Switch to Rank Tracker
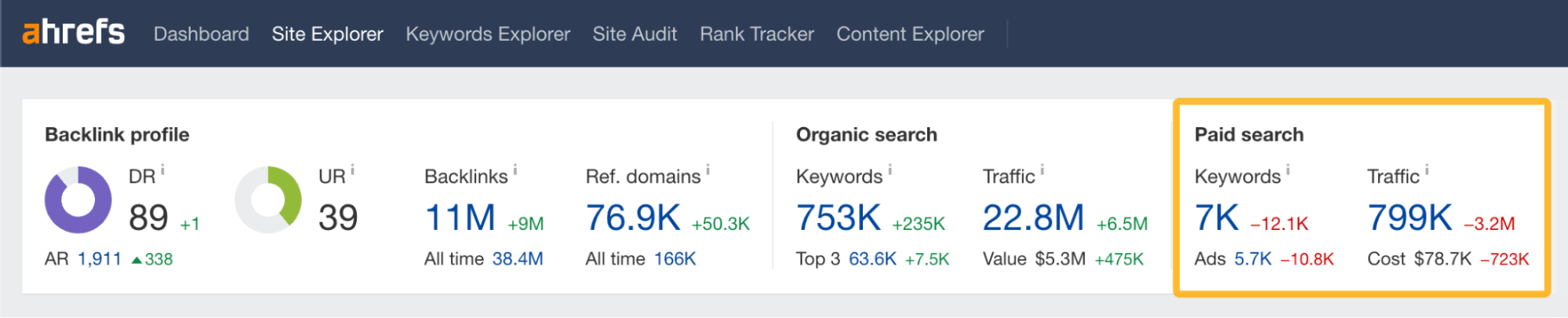 757,35
